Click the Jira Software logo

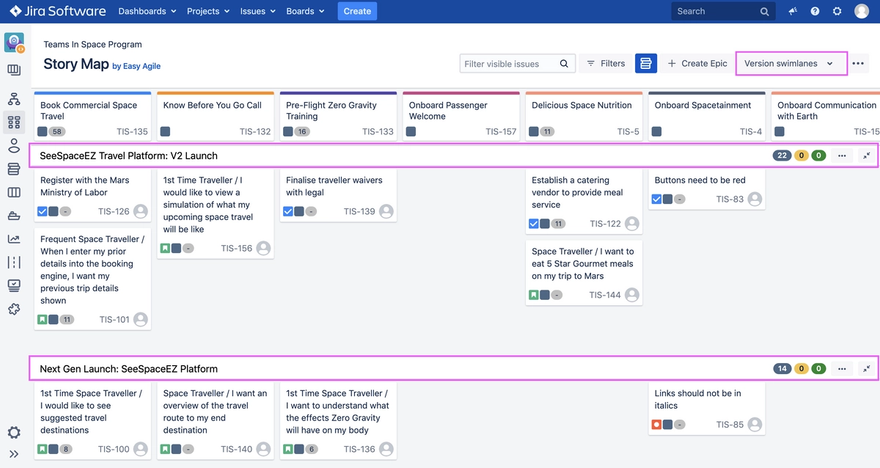58,11
